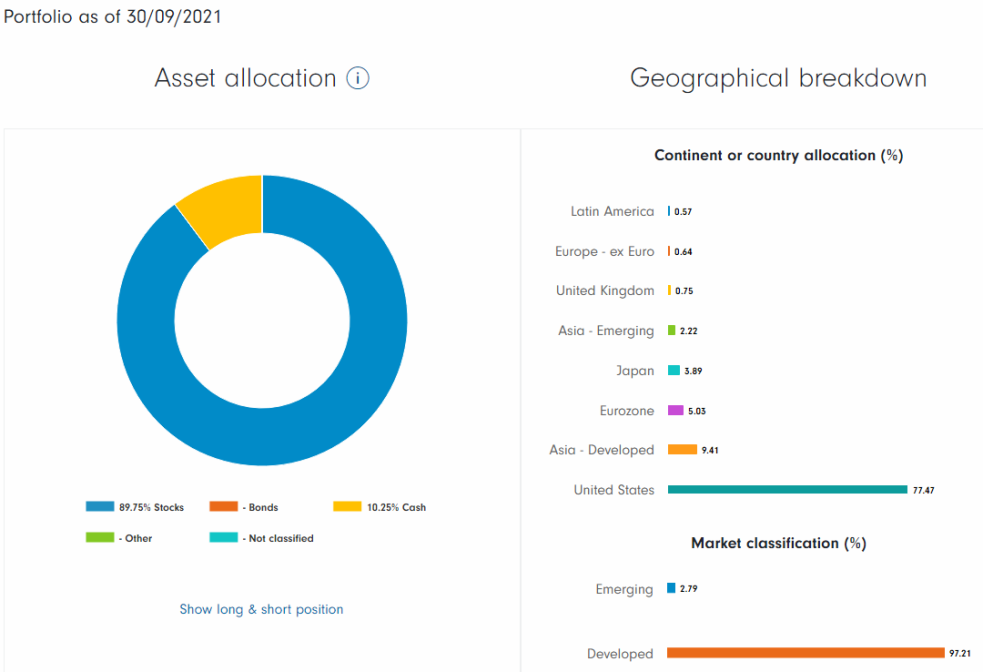Click the Japan teal bar
Image resolution: width=983 pixels, height=672 pixels.
pos(674,370)
